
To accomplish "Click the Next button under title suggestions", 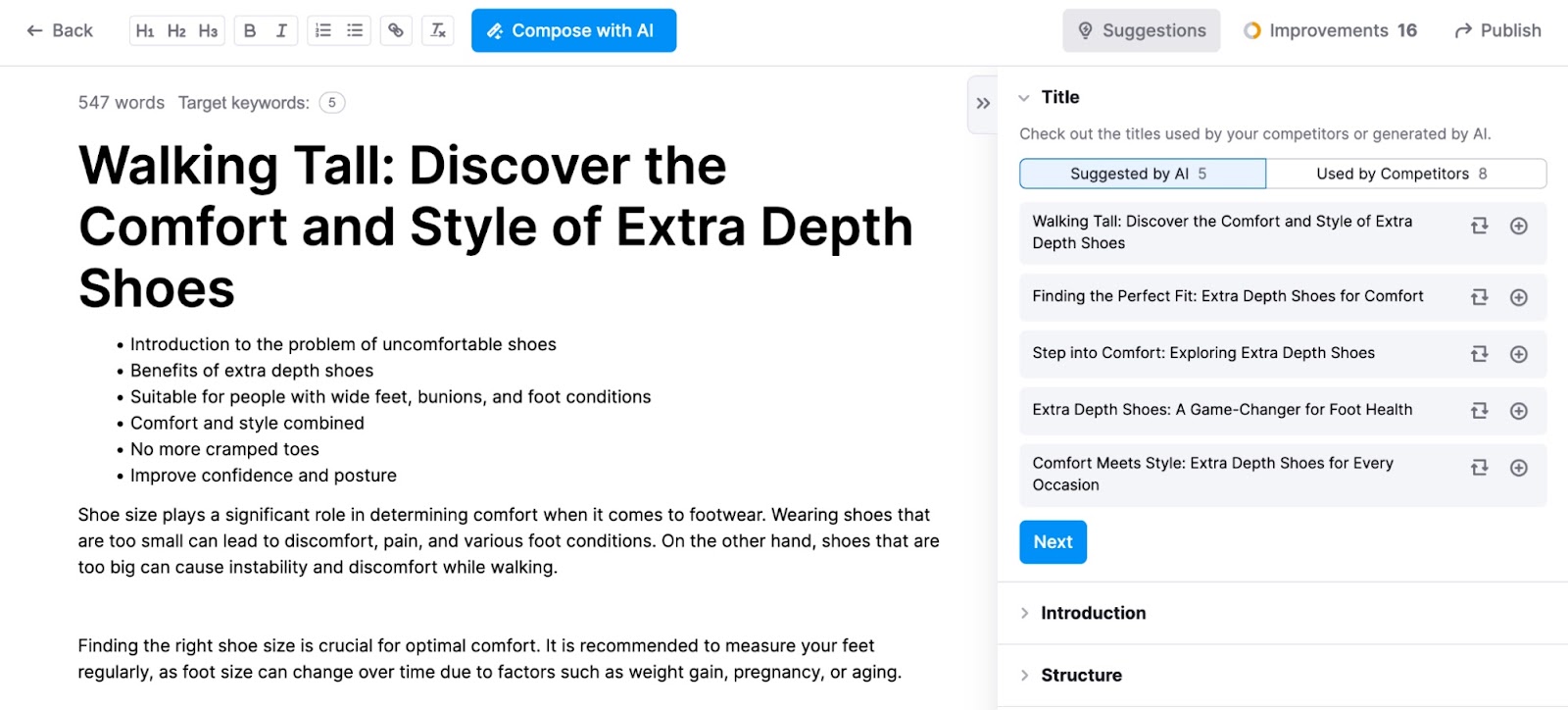I will tap(1053, 541).
